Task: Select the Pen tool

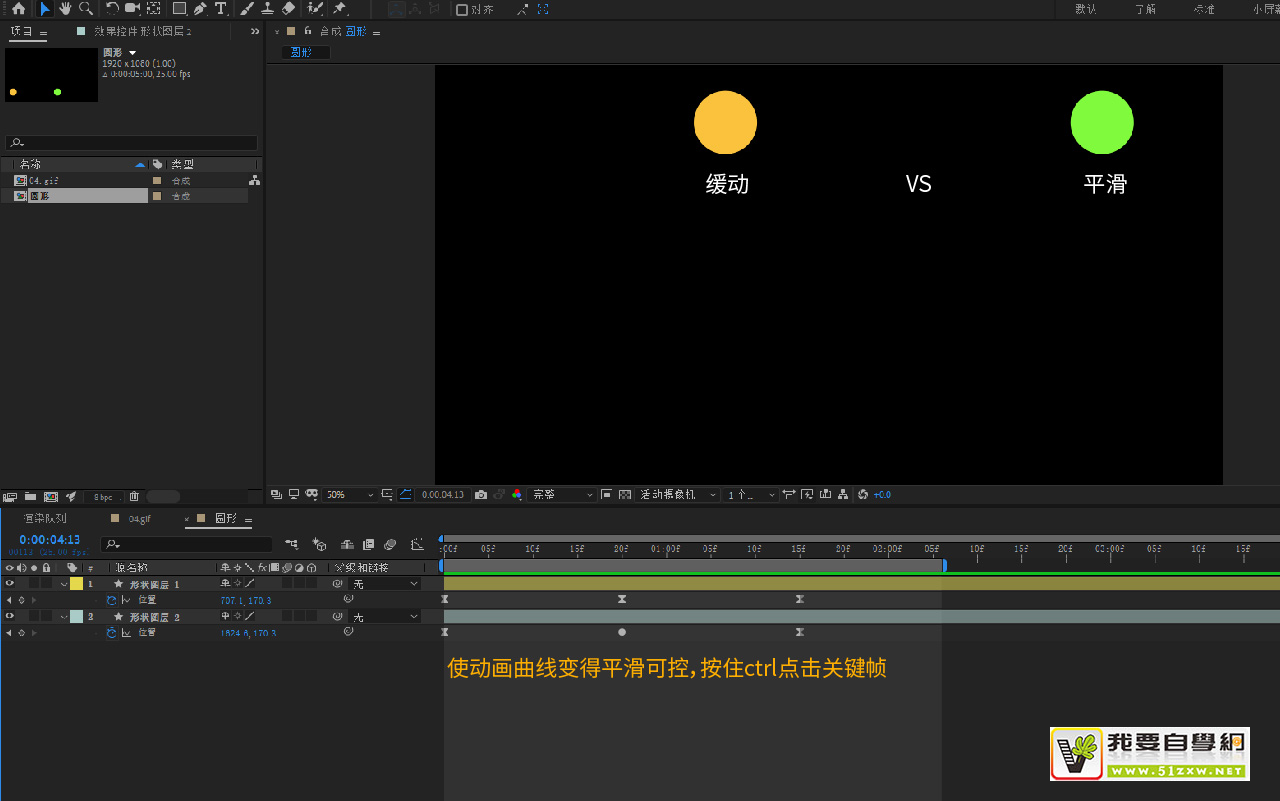Action: [x=200, y=9]
